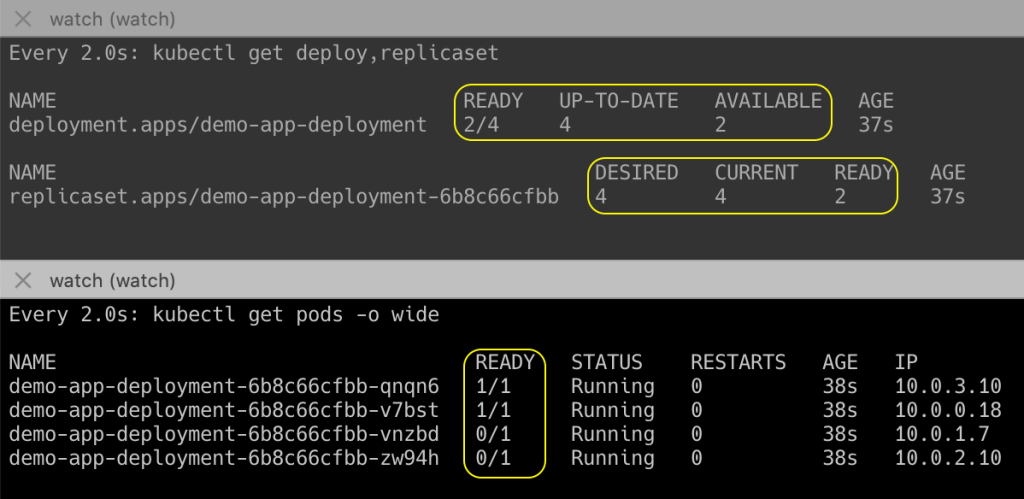Click pod demo-app-deployment-6b8c66cfbb-qnqn6
The height and width of the screenshot is (499, 1024).
(224, 386)
